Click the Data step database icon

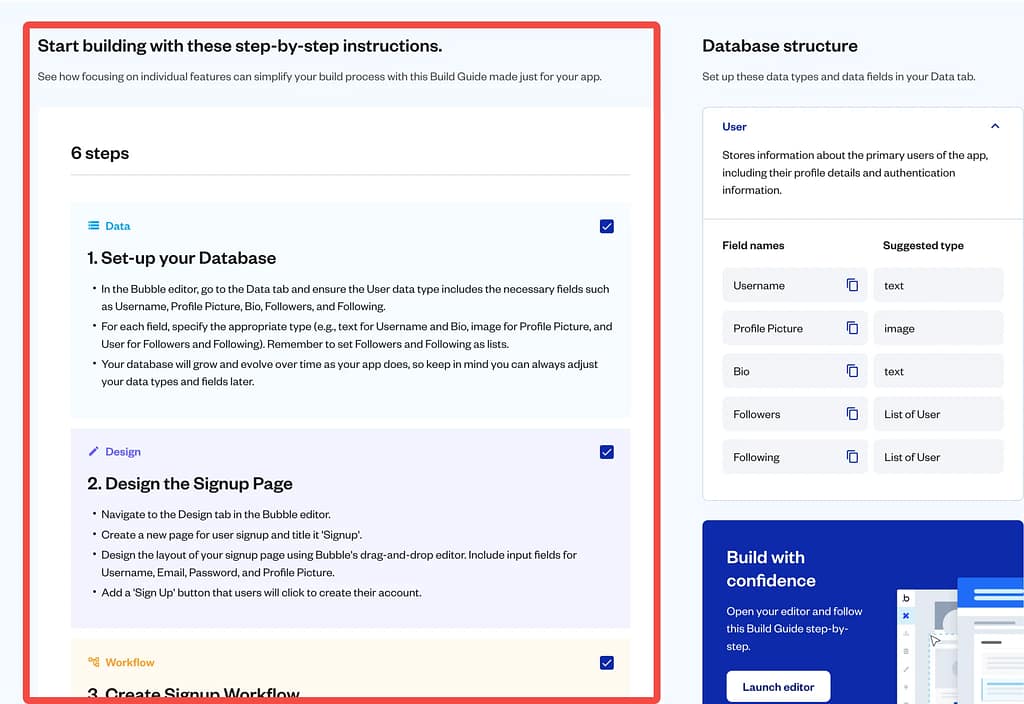(94, 226)
